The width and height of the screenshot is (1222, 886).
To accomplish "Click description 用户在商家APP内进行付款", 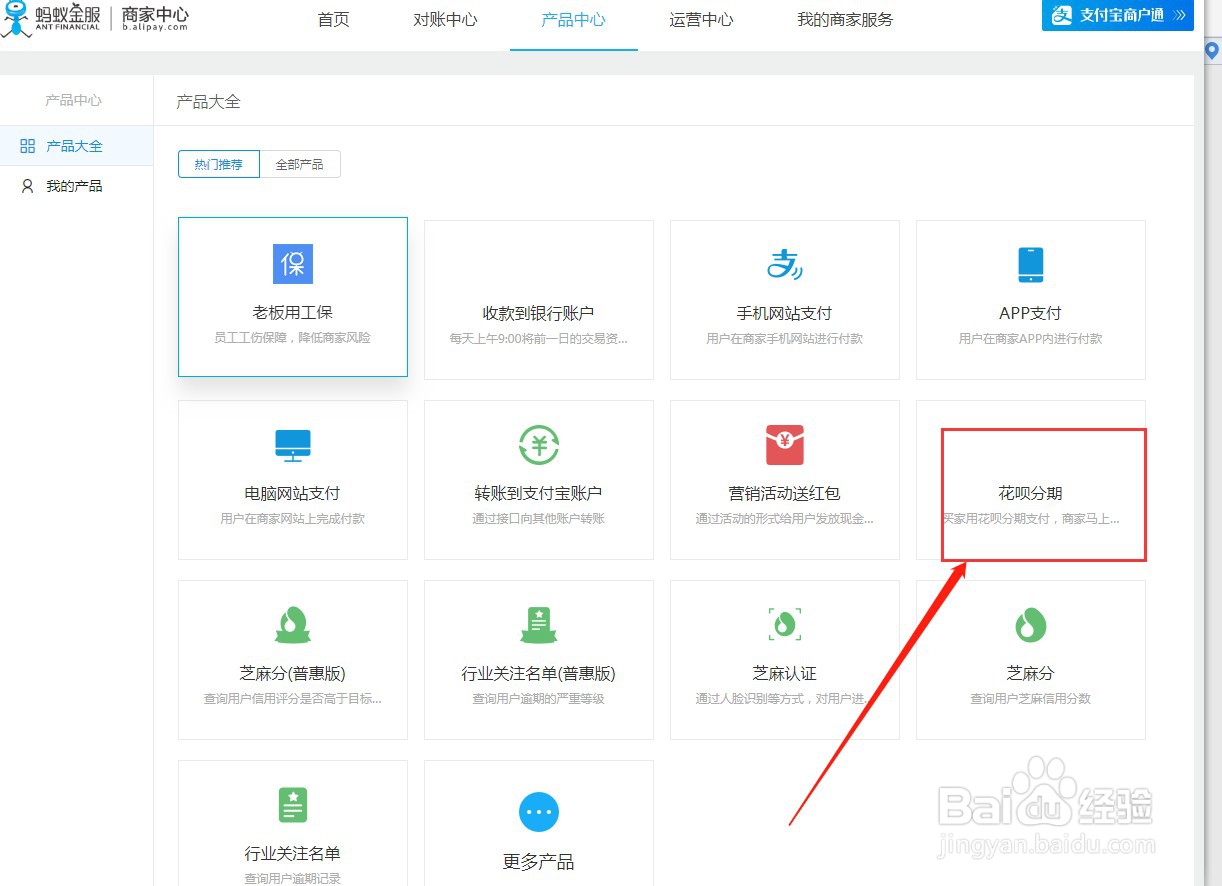I will point(1031,338).
